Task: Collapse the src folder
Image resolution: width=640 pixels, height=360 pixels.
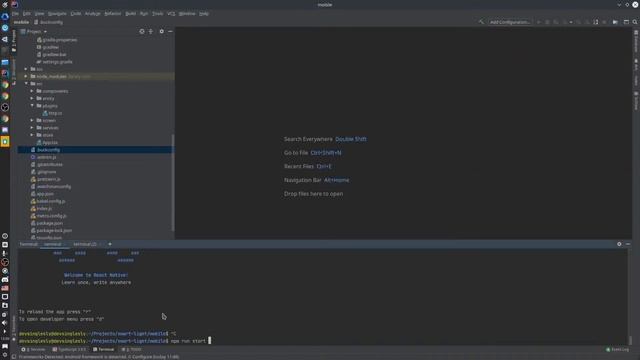Action: tap(26, 84)
